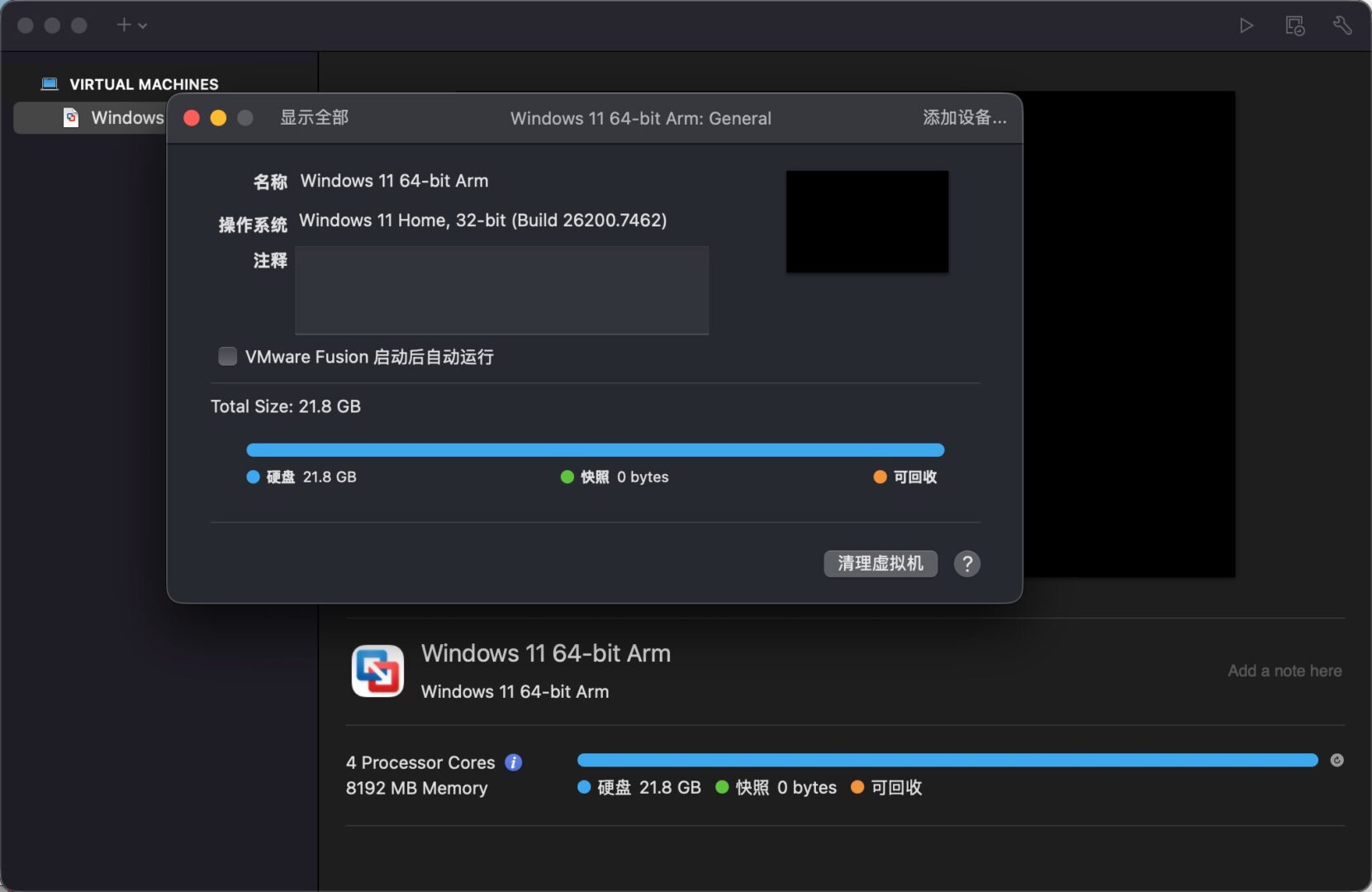
Task: Click 显示全部 to show all settings
Action: tap(314, 117)
